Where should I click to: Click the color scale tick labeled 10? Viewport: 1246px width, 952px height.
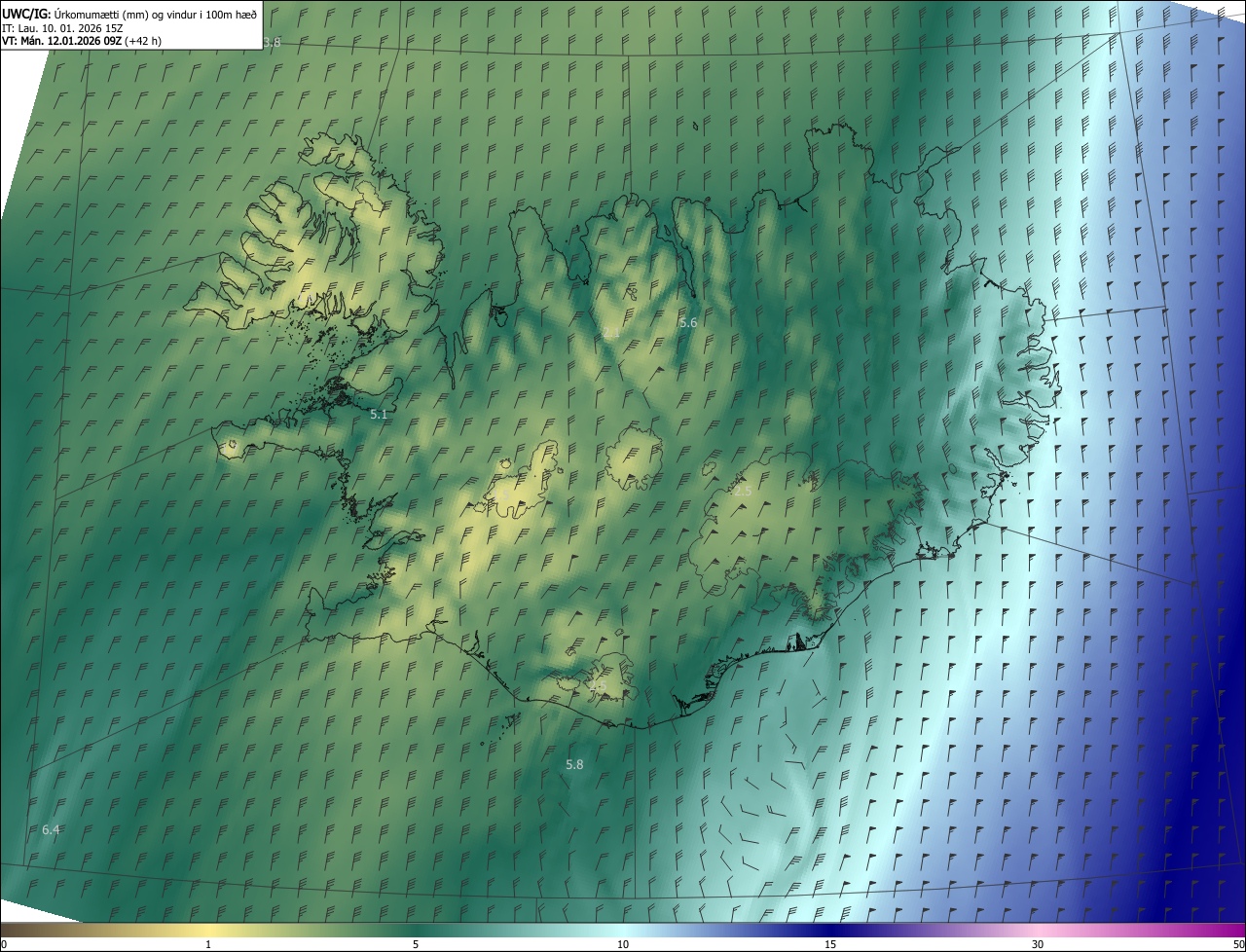[623, 944]
